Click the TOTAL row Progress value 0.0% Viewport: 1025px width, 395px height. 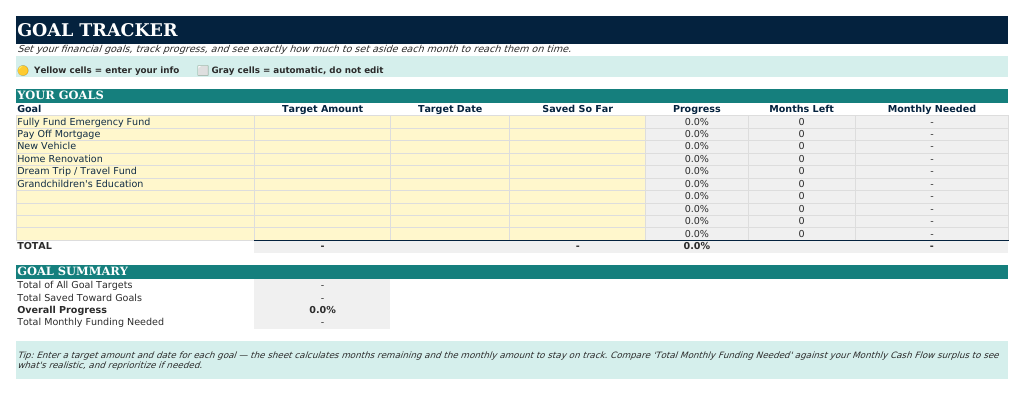point(697,247)
